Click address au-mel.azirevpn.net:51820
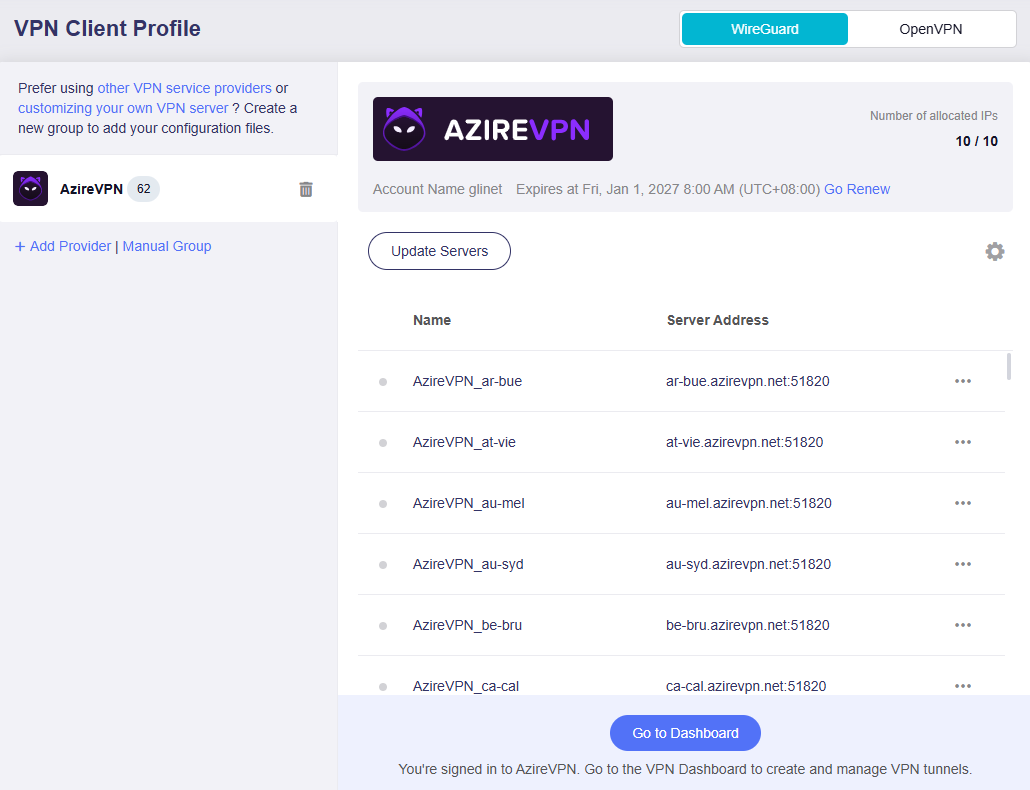Image resolution: width=1030 pixels, height=790 pixels. pos(749,504)
